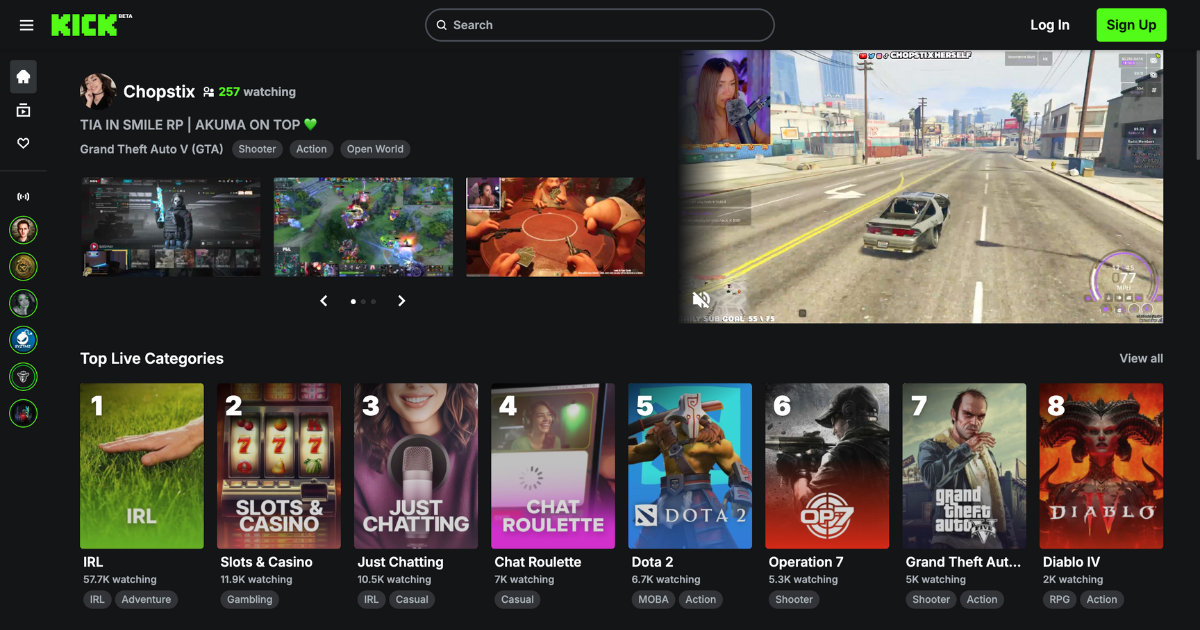Click the Just Chatting title text
This screenshot has width=1200, height=630.
[400, 562]
